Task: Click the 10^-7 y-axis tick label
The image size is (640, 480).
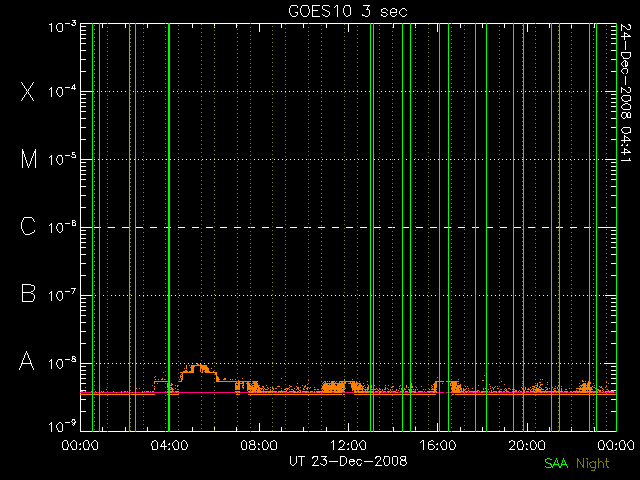Action: 62,296
